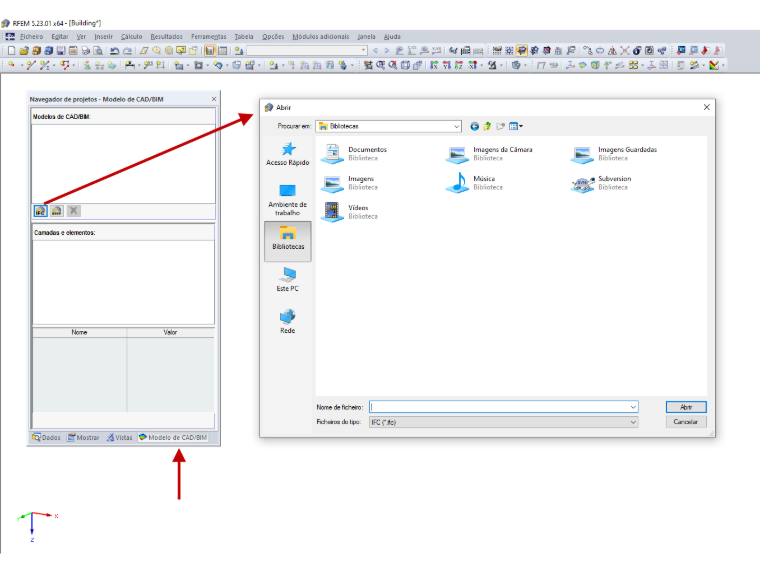Select the Imagens da Câmara library
Viewport: 760px width, 570px height.
pos(489,154)
